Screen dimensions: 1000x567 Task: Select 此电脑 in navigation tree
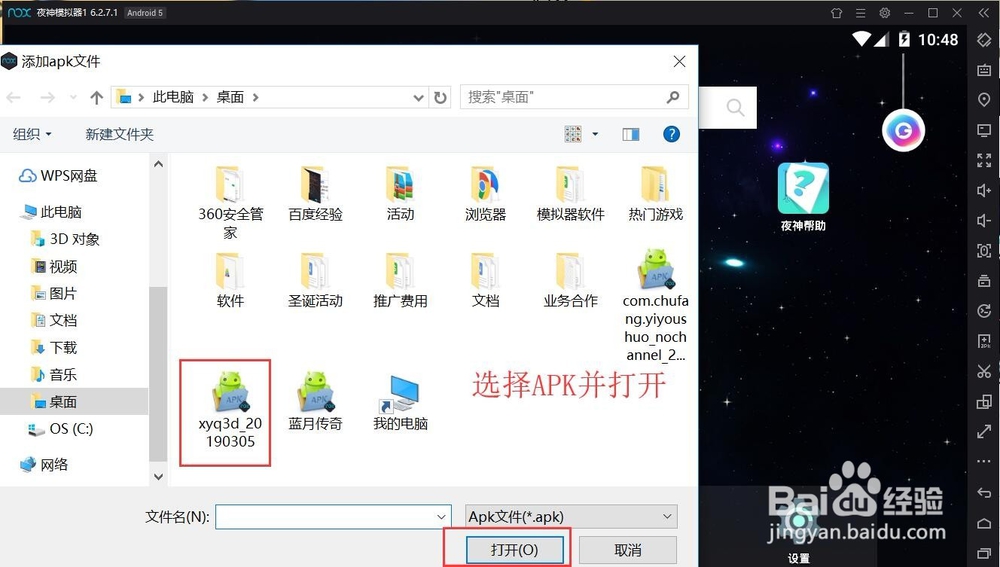click(x=52, y=211)
